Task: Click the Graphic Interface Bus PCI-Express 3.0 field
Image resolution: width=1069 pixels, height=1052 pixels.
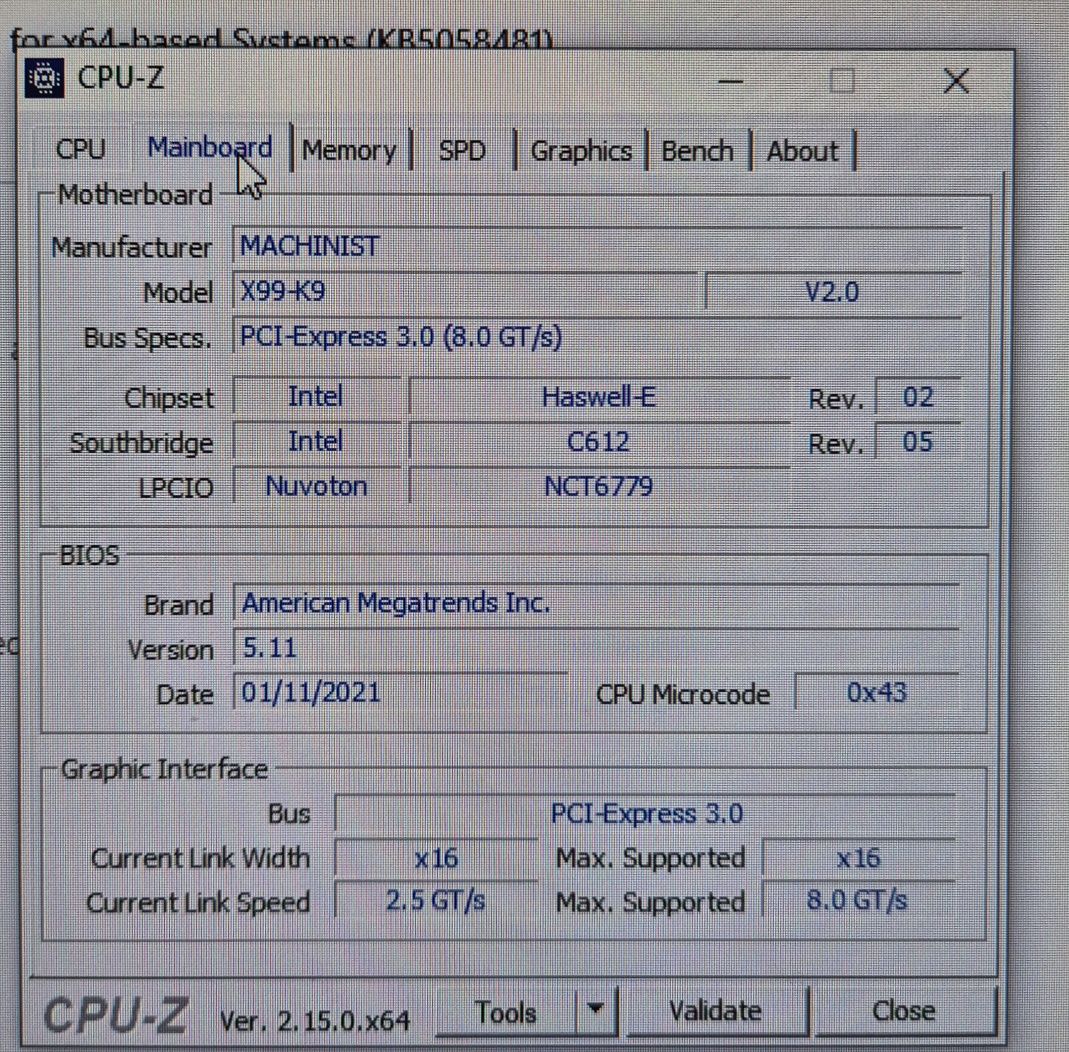Action: pos(645,813)
